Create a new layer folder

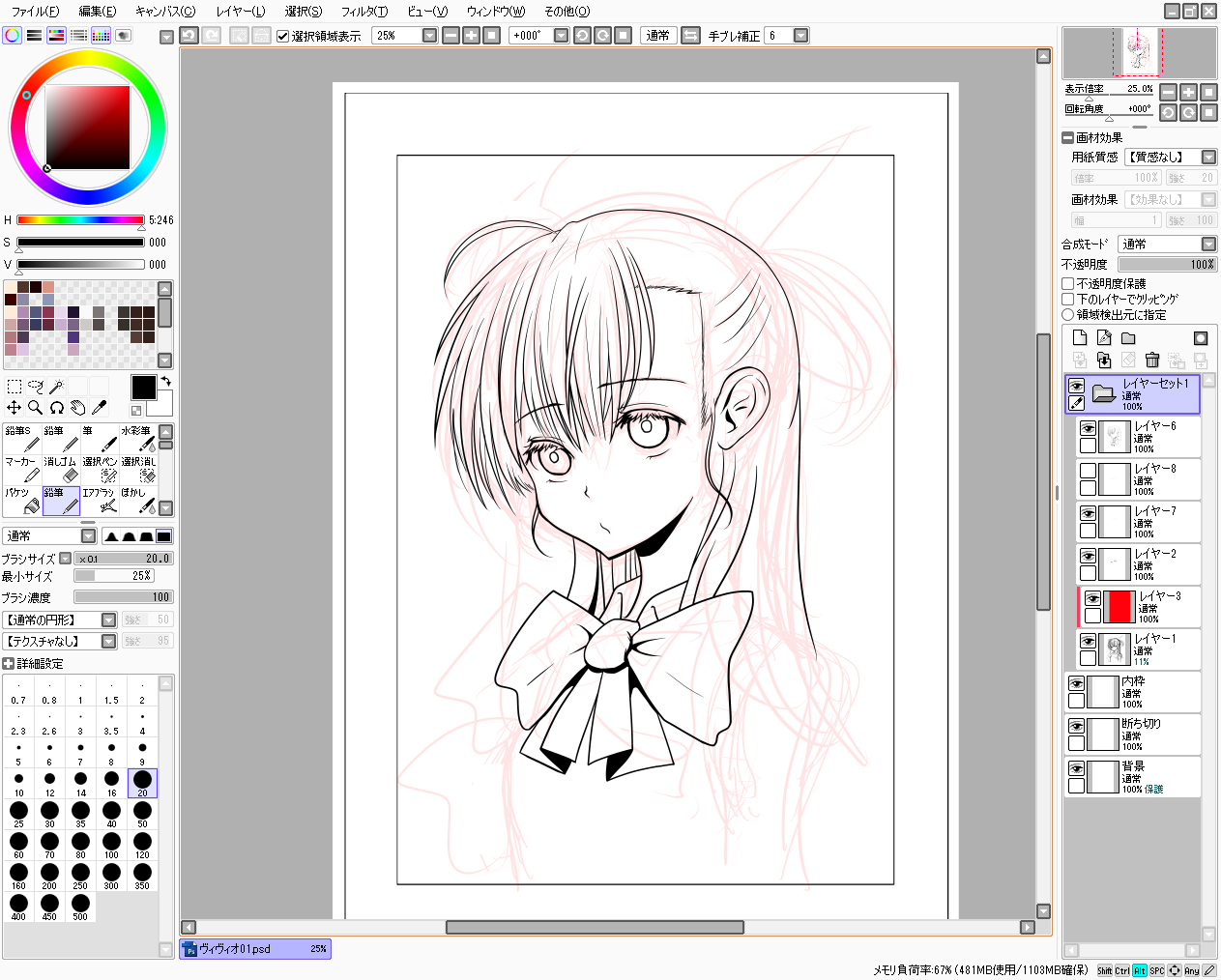[x=1128, y=337]
